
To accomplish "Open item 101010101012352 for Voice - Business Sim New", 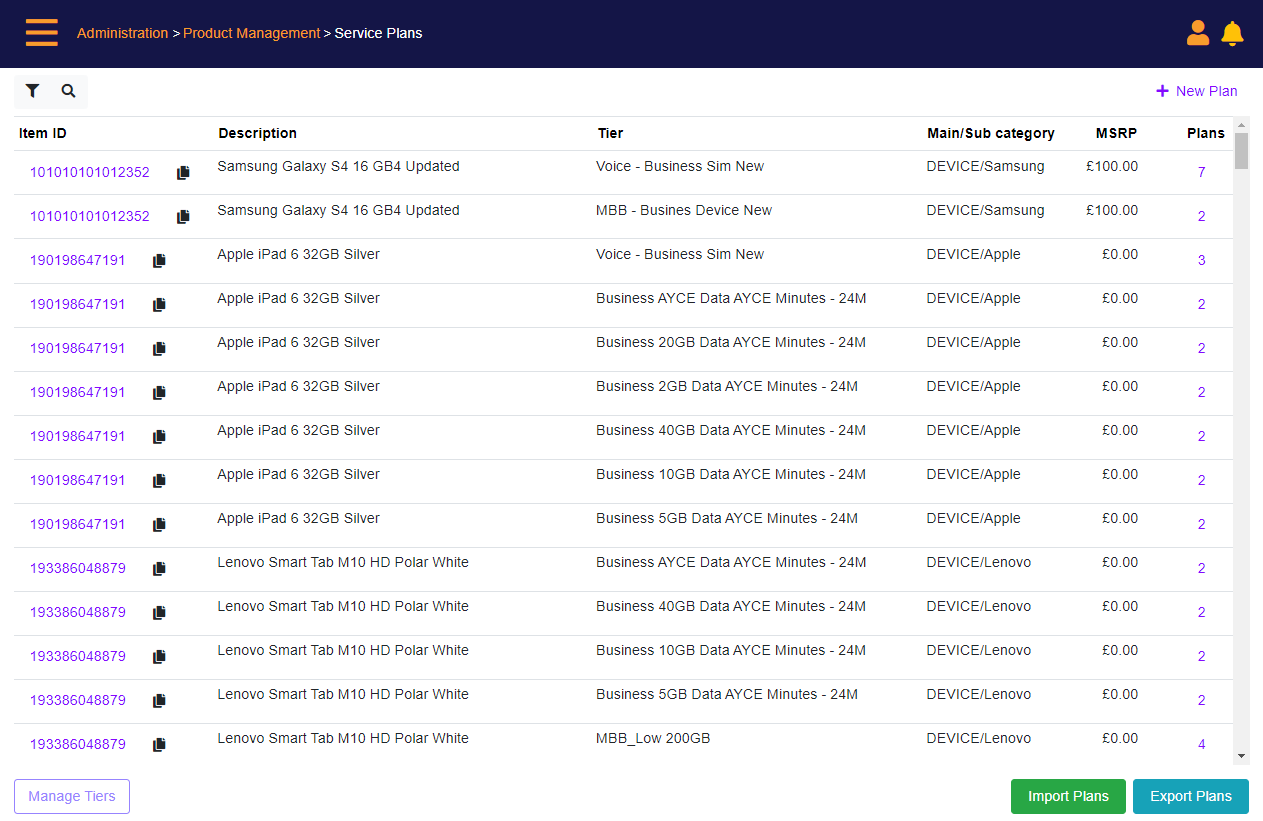I will [90, 173].
